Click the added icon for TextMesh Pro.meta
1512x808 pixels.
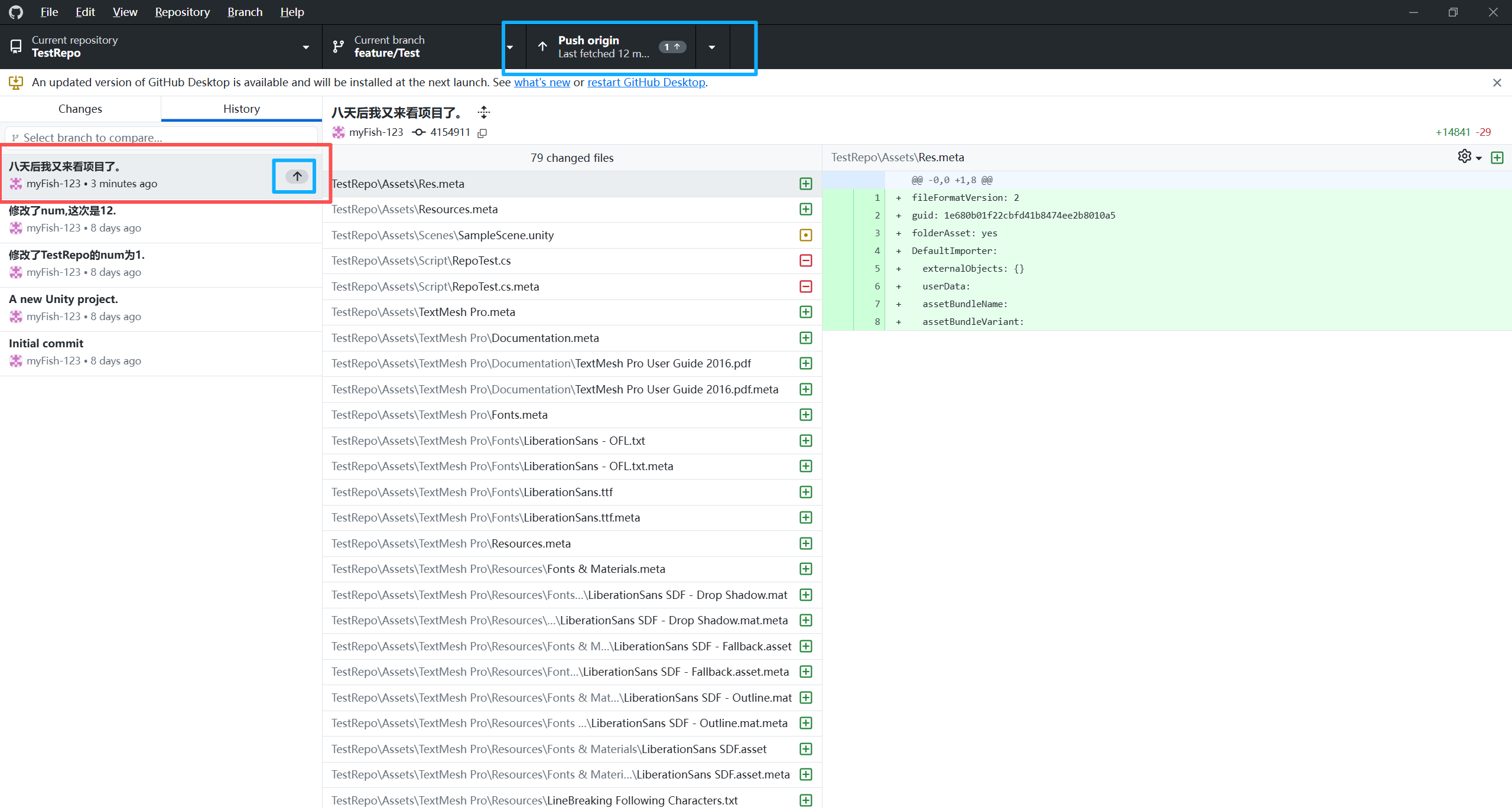[x=805, y=312]
